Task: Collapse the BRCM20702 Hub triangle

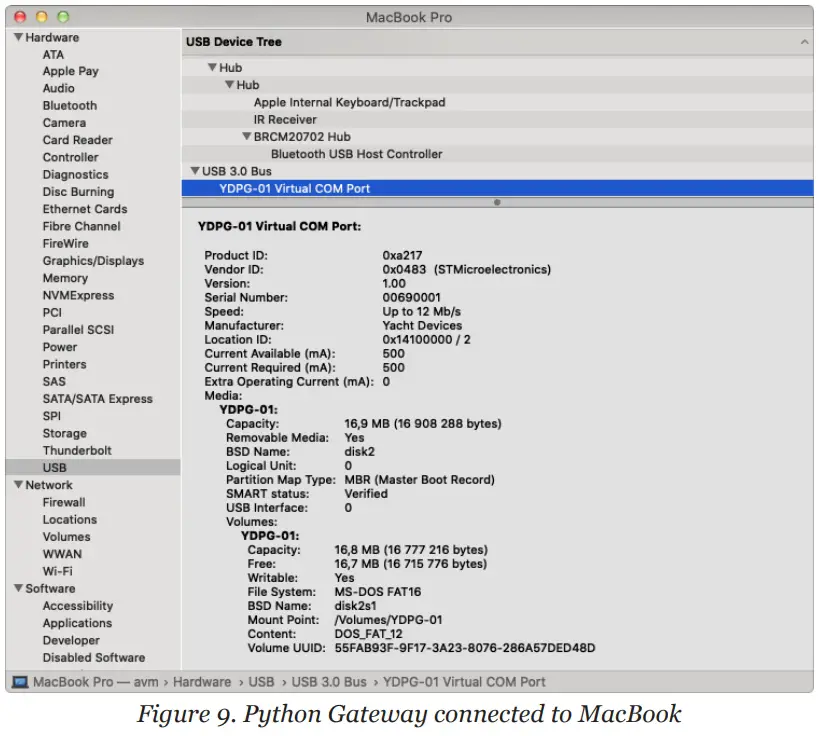Action: coord(247,136)
